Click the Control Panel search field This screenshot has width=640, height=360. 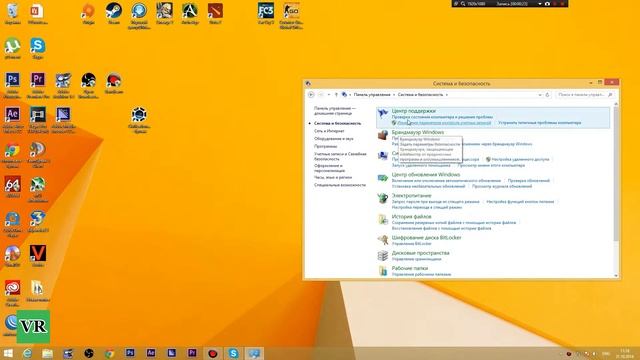584,95
